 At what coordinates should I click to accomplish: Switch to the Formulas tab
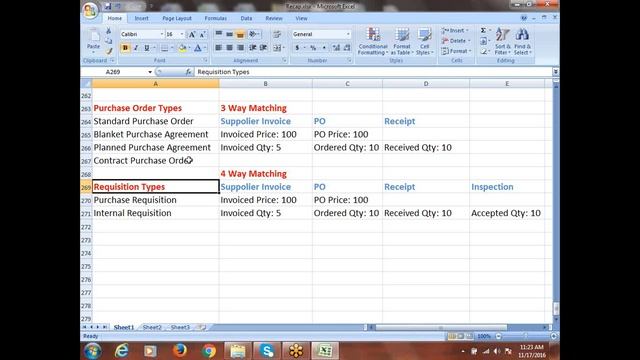(216, 18)
